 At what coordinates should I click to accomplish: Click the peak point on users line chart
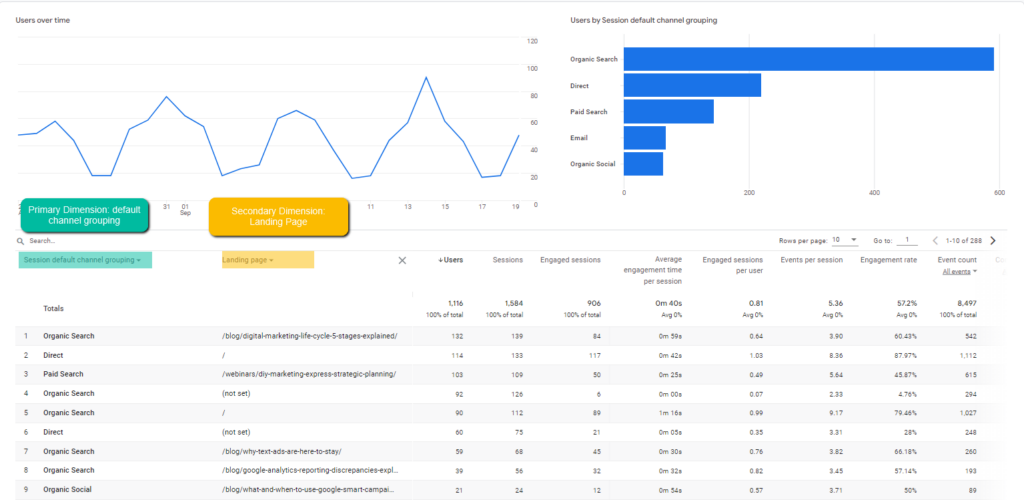click(x=426, y=77)
